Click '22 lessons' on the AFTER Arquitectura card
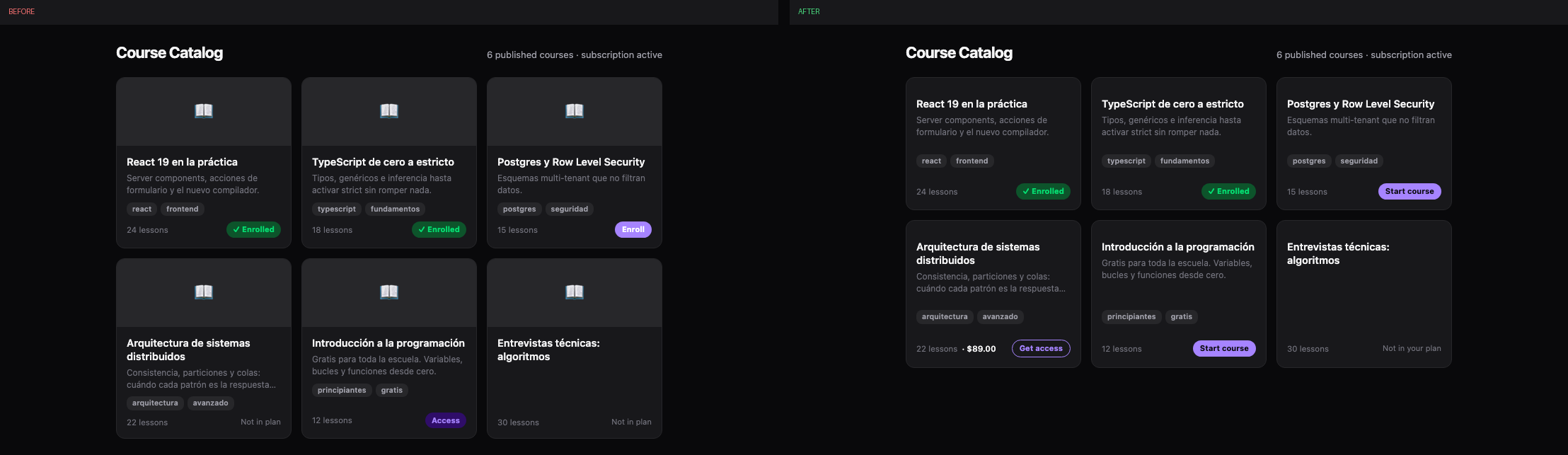 (937, 349)
